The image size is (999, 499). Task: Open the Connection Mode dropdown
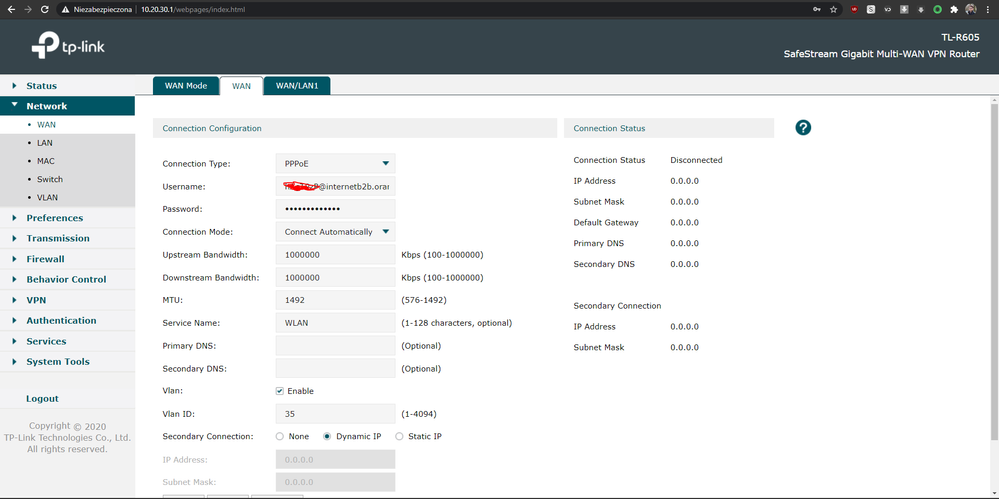[x=335, y=232]
